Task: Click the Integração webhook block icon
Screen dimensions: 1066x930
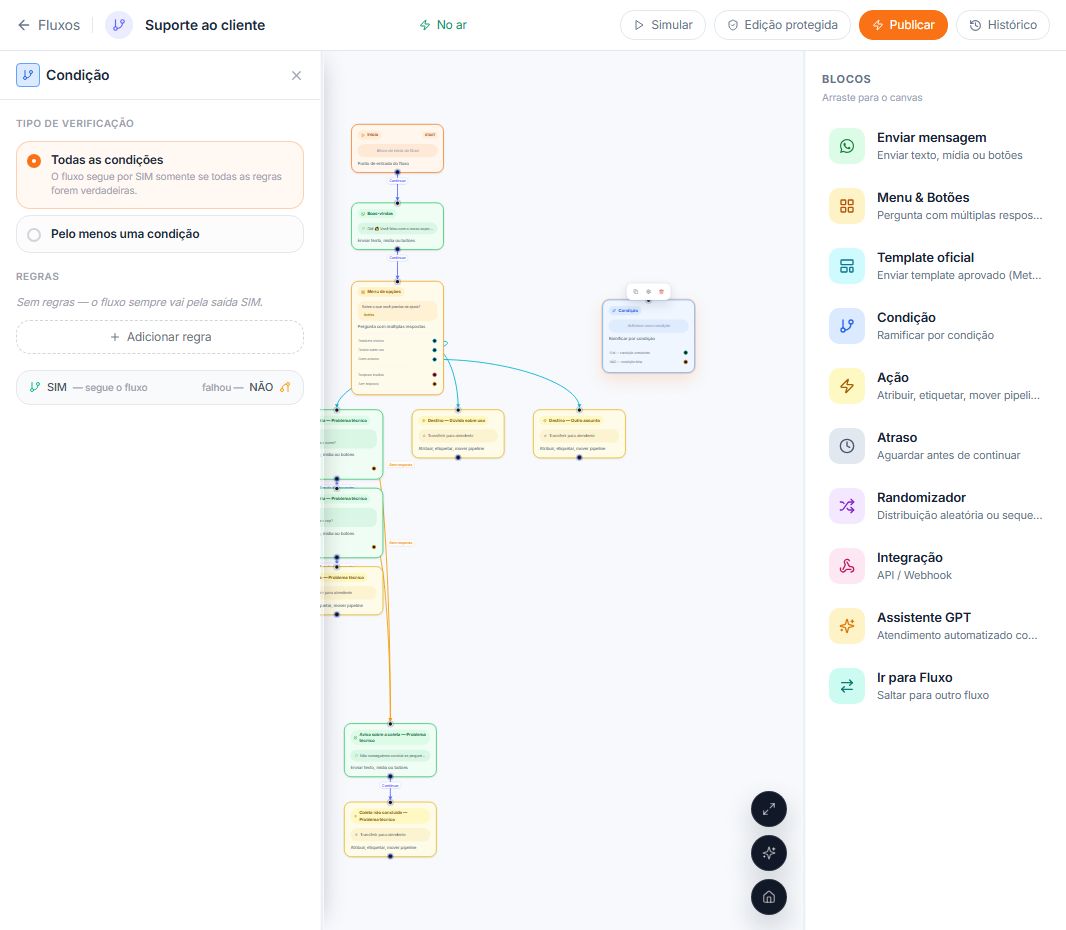Action: click(x=846, y=566)
